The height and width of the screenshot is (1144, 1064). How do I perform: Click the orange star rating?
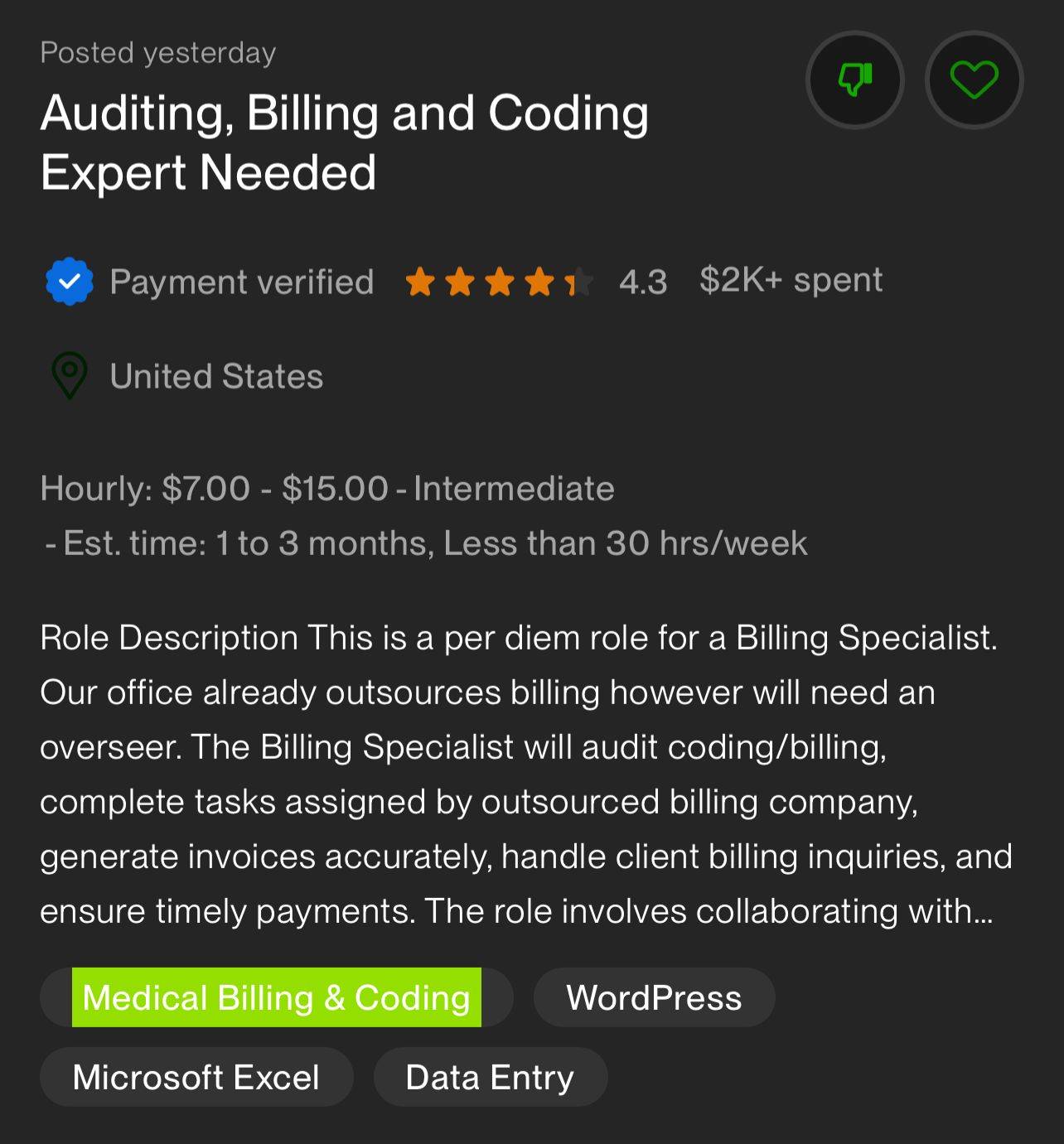click(499, 282)
